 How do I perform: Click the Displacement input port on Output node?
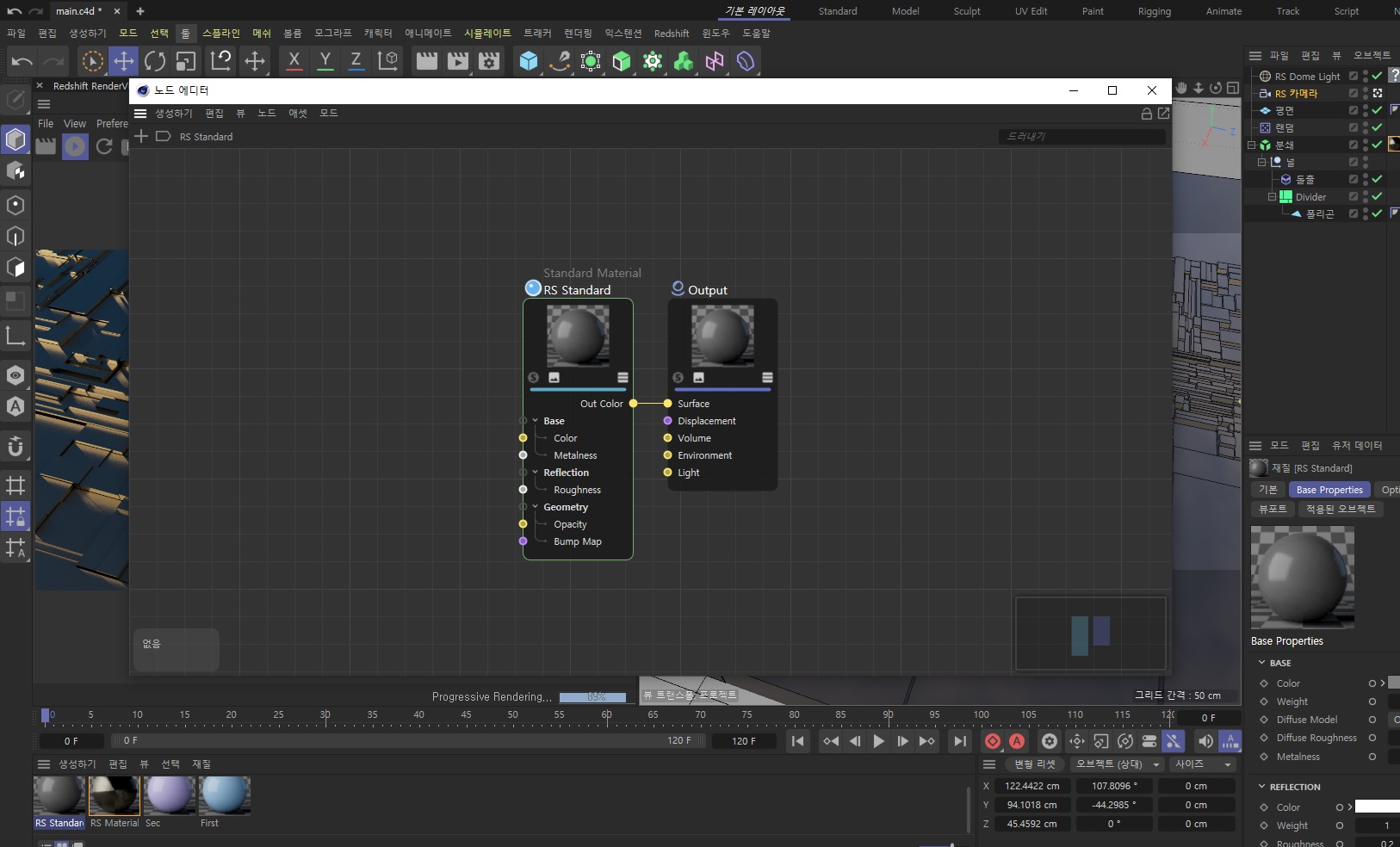click(667, 421)
